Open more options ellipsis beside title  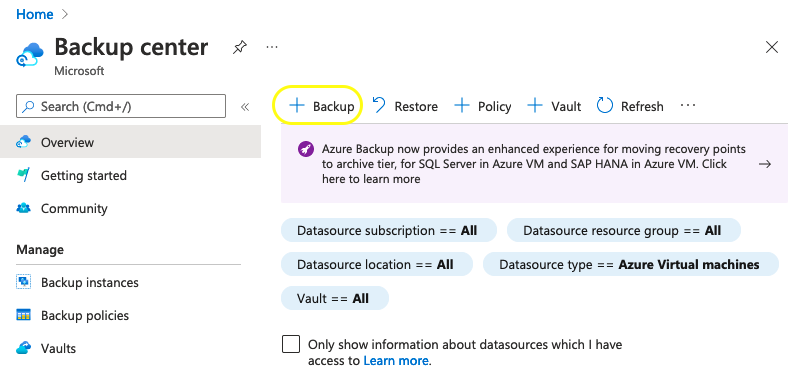272,47
